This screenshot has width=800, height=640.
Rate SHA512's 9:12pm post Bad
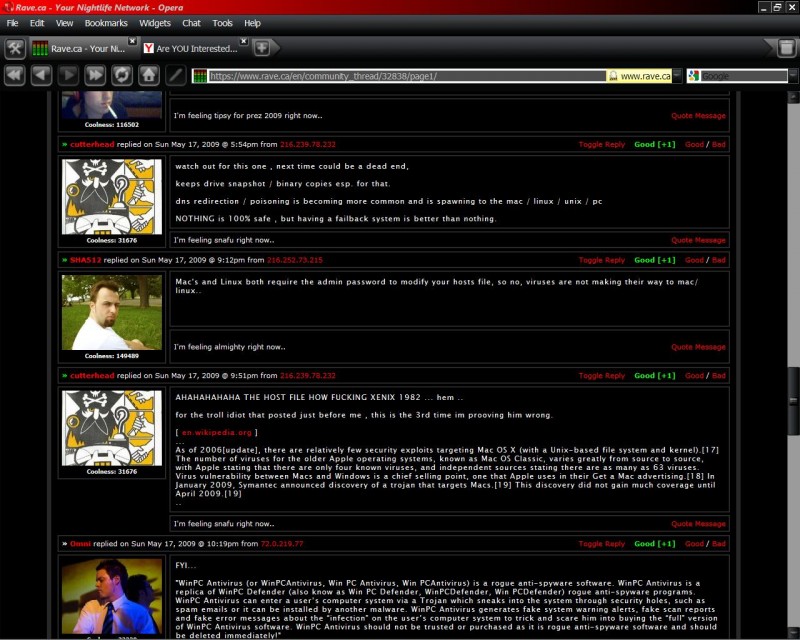pyautogui.click(x=719, y=260)
